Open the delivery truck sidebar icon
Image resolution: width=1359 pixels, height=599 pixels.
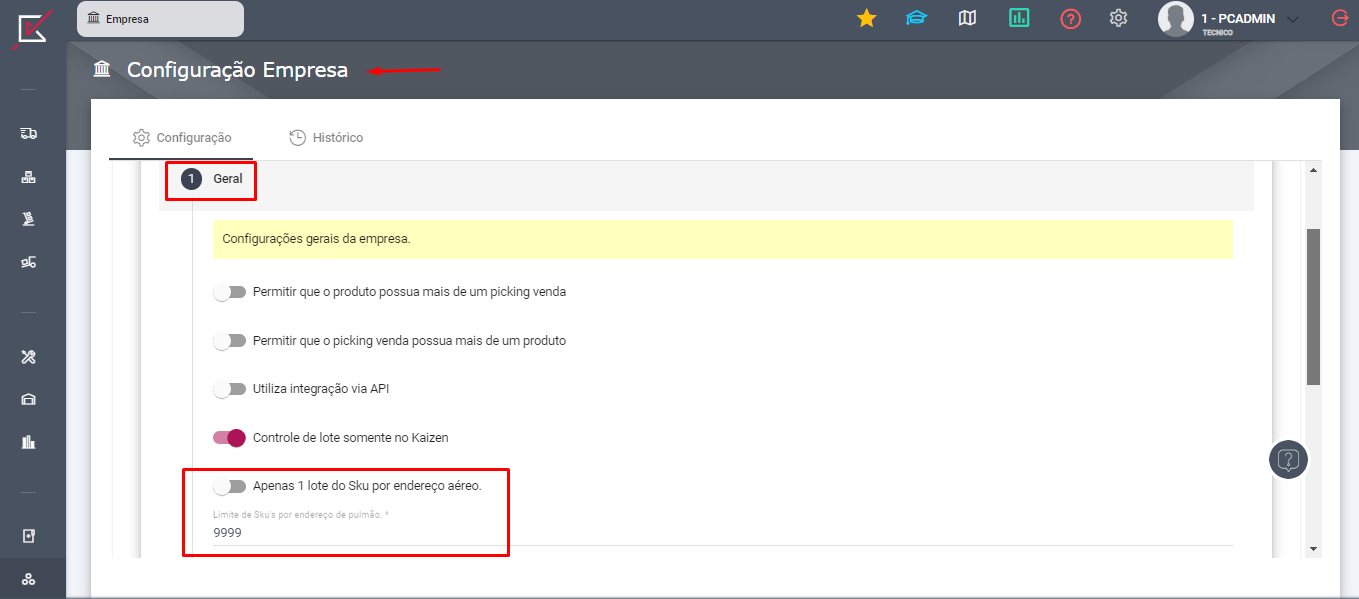29,133
